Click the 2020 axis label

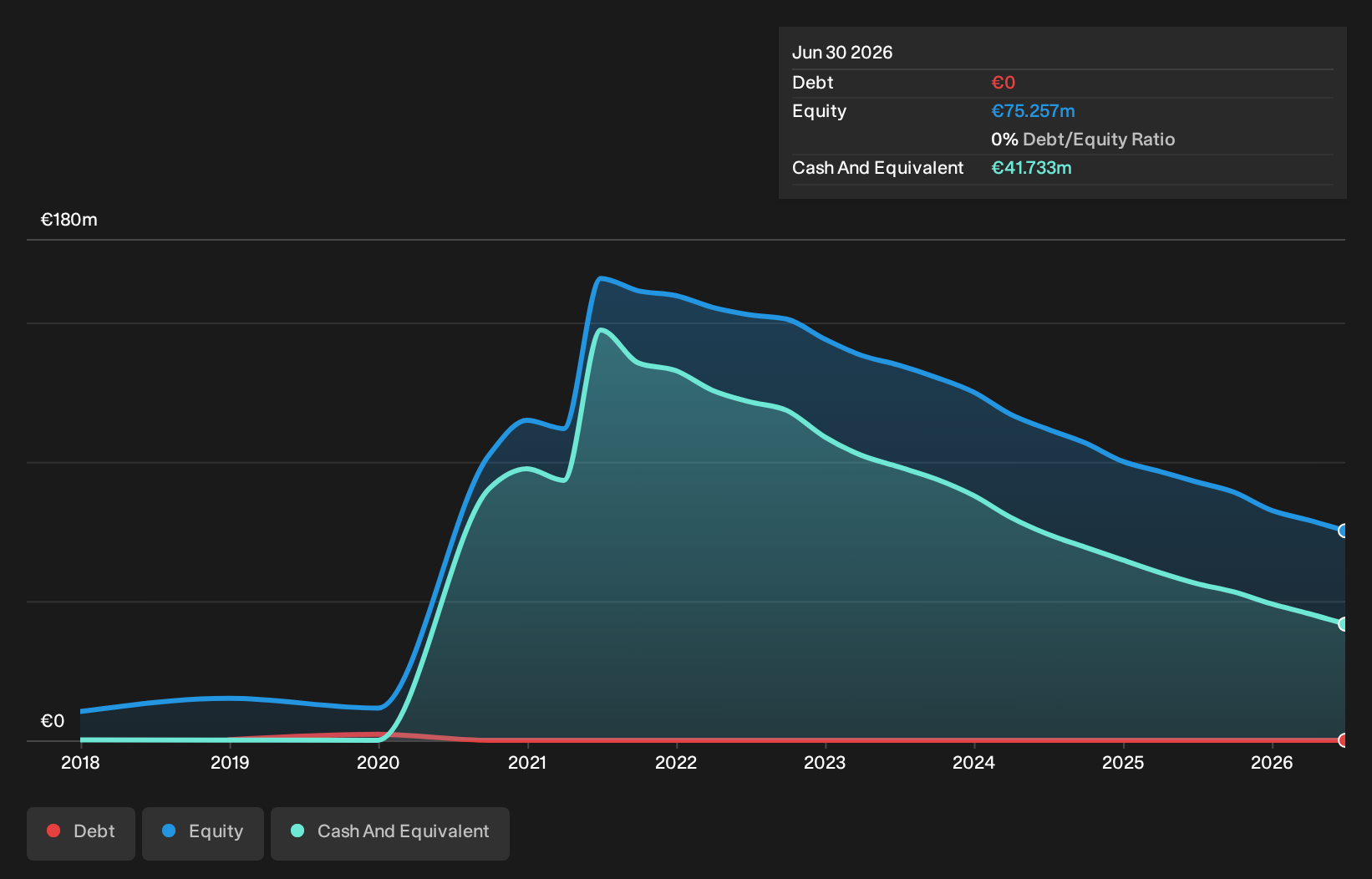pos(379,763)
